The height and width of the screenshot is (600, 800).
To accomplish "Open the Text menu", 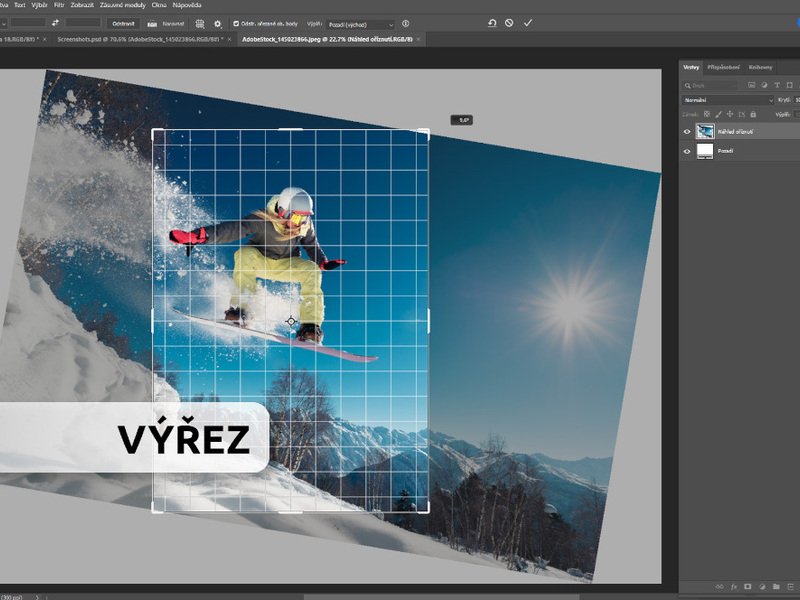I will coord(19,5).
